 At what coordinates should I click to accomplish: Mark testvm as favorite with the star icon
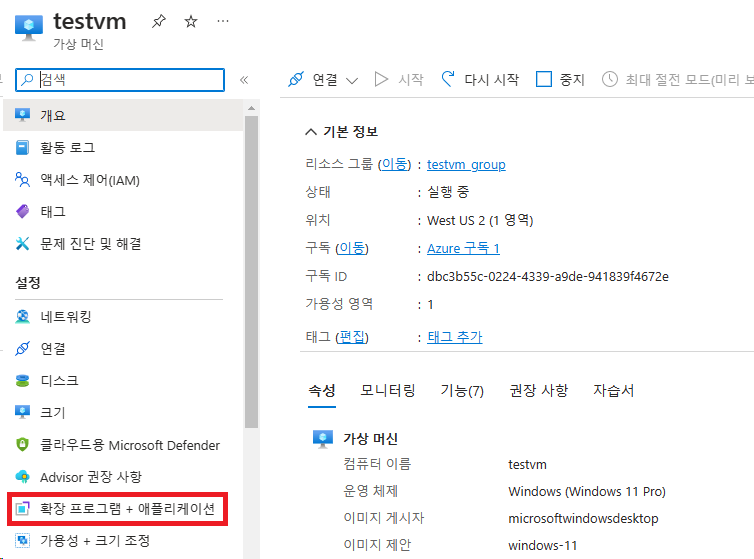[191, 21]
